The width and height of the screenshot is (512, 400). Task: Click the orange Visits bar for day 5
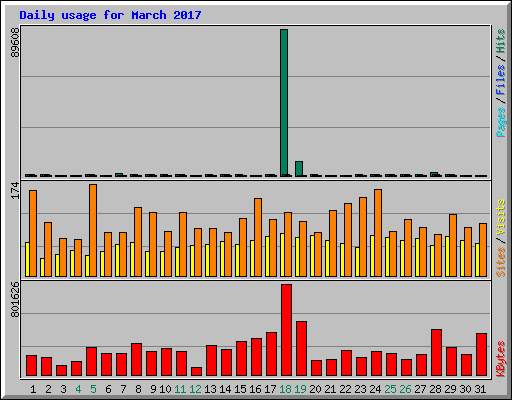coord(93,230)
